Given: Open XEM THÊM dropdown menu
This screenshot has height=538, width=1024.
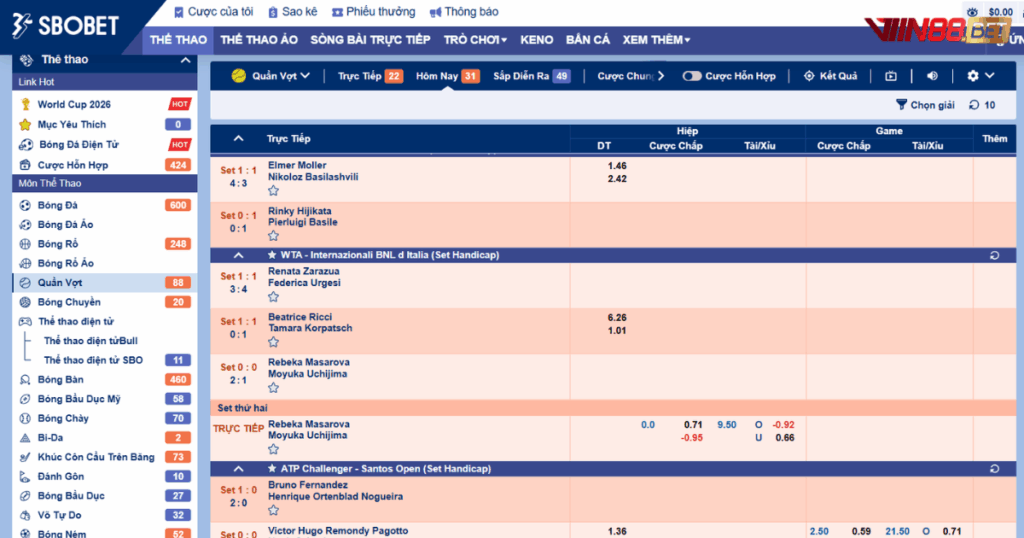Looking at the screenshot, I should coord(656,40).
